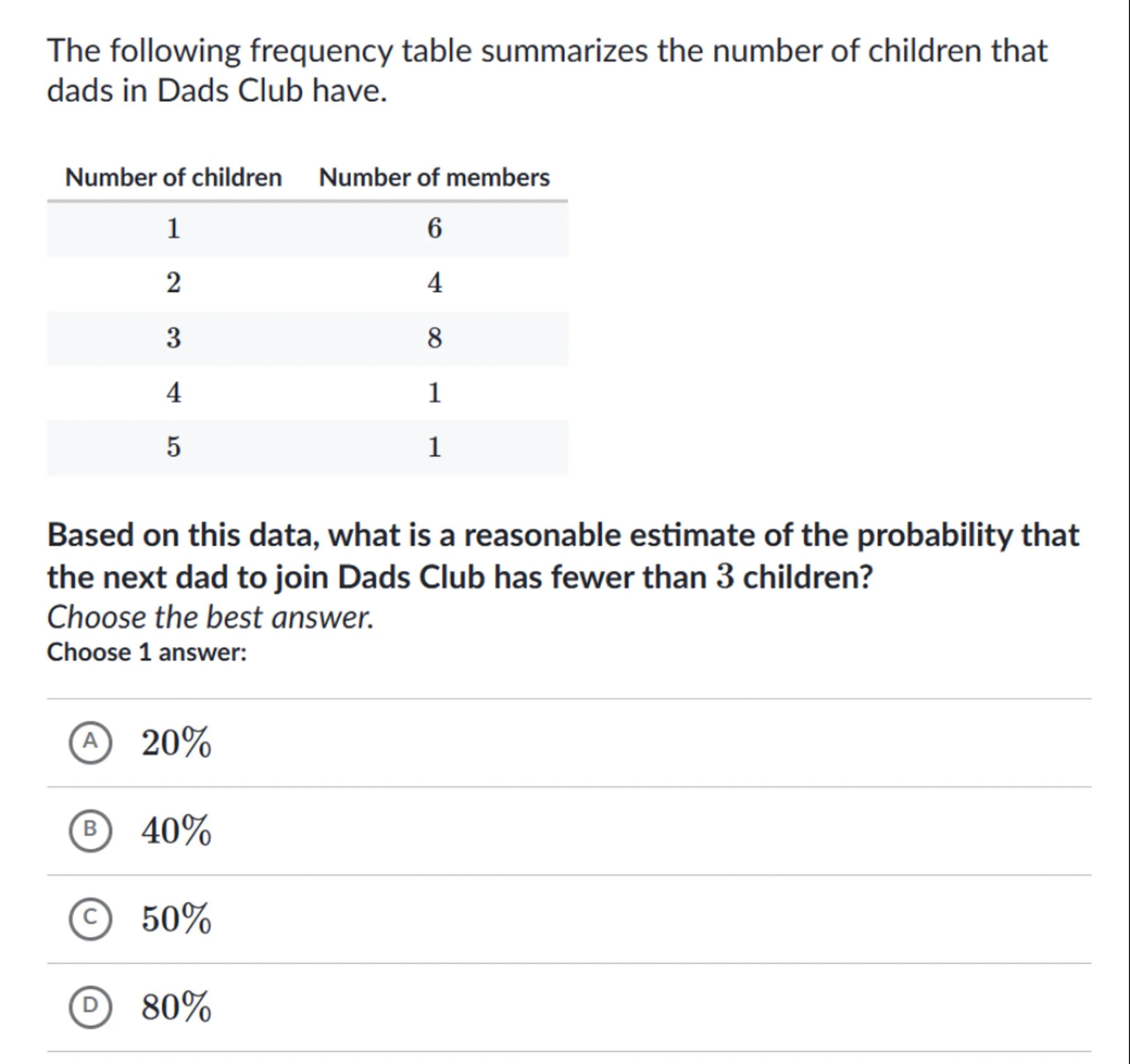This screenshot has height=1064, width=1130.
Task: Click the member count 6 table cell
Action: coord(434,228)
